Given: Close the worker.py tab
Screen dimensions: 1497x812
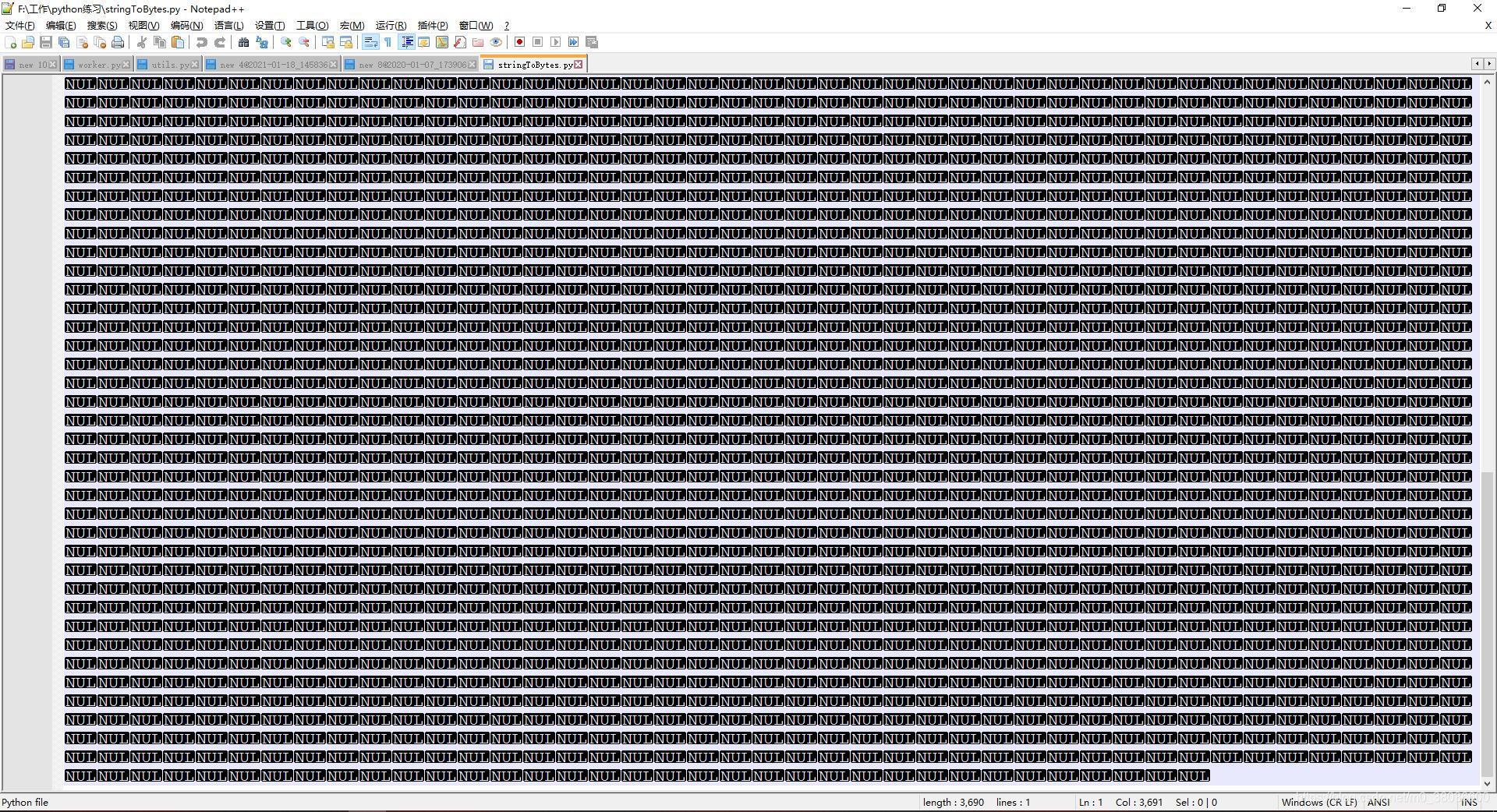Looking at the screenshot, I should click(x=126, y=65).
